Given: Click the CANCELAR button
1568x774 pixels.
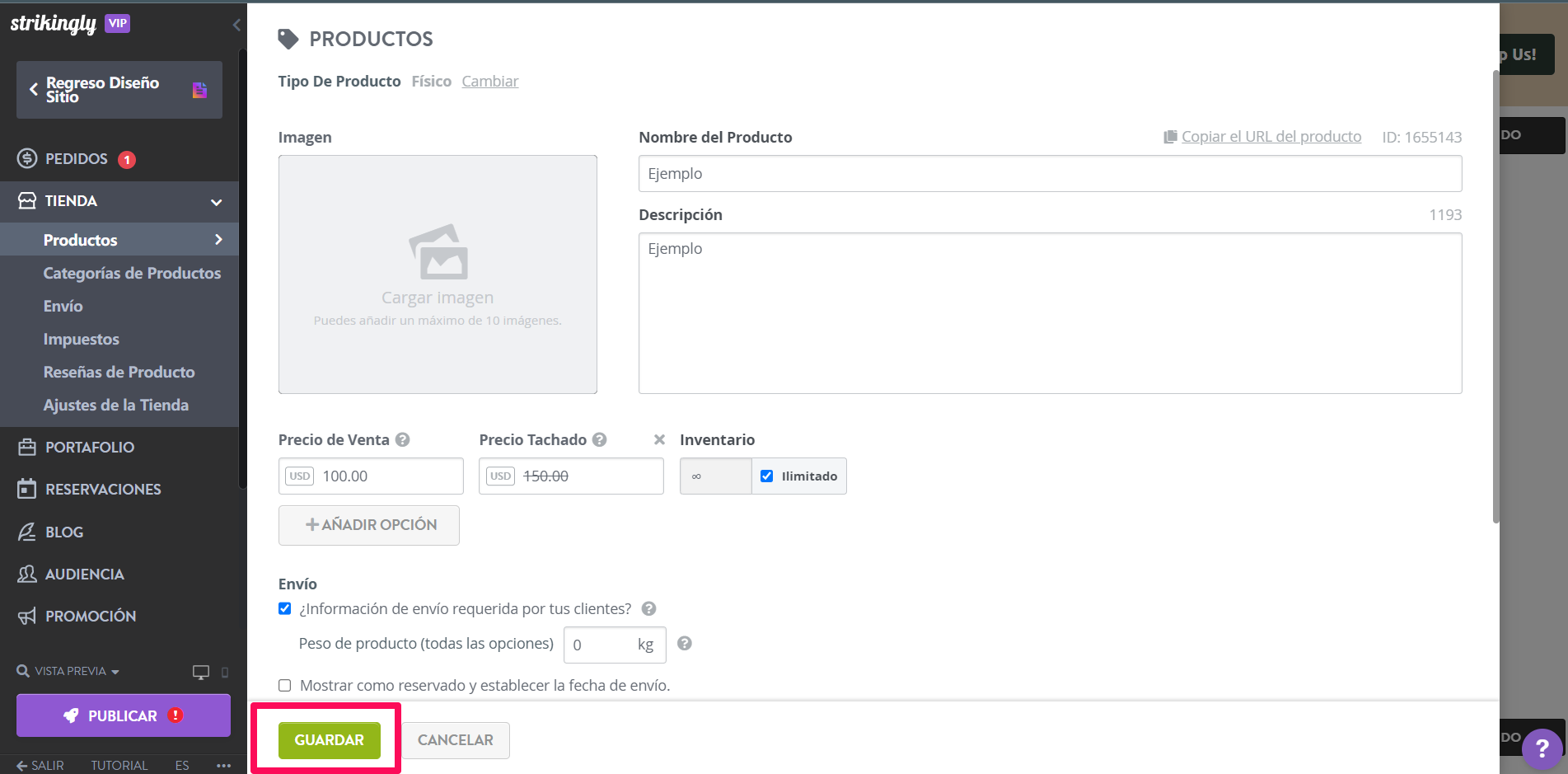Looking at the screenshot, I should click(456, 740).
